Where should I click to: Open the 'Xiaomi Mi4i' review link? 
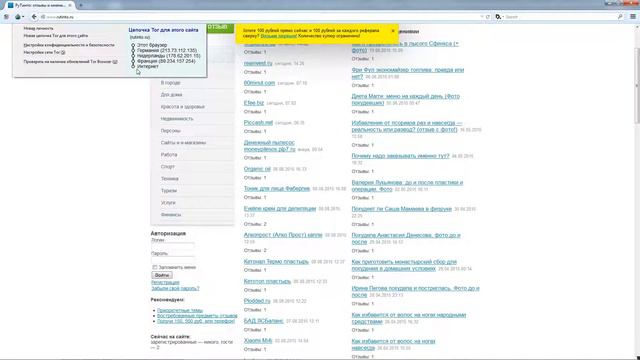pos(258,340)
